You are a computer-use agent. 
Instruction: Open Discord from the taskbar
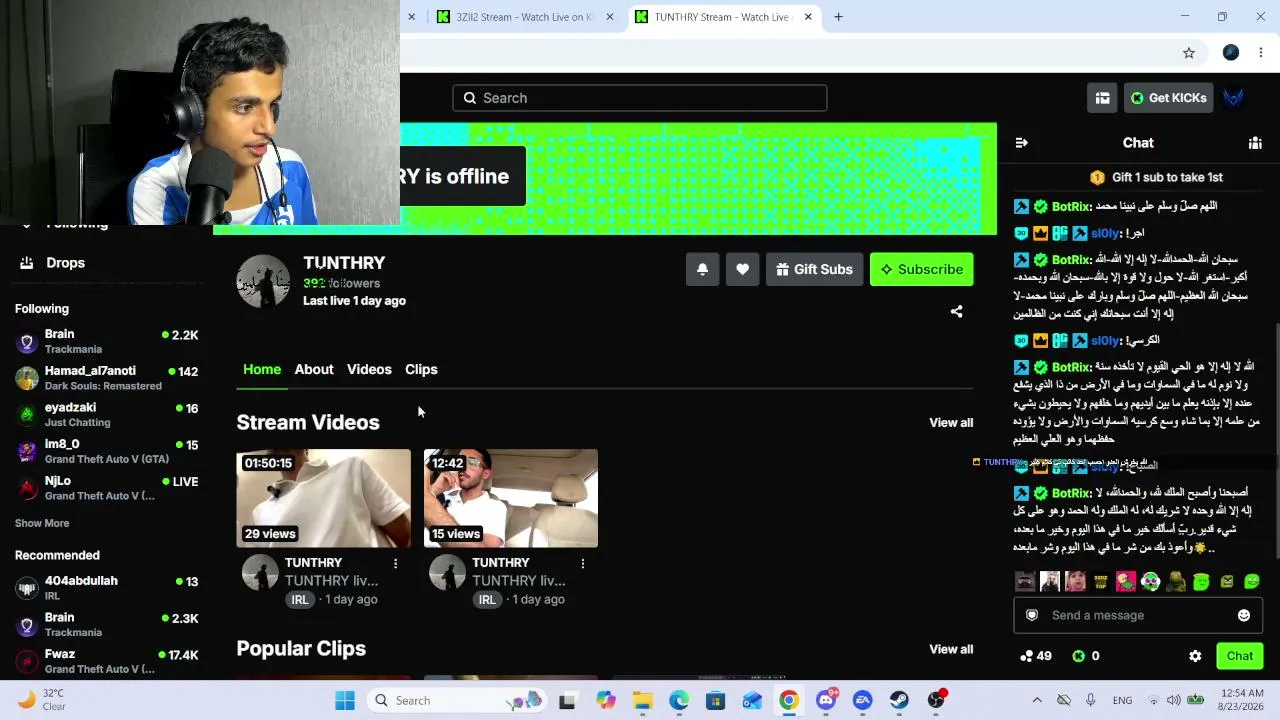pos(826,700)
